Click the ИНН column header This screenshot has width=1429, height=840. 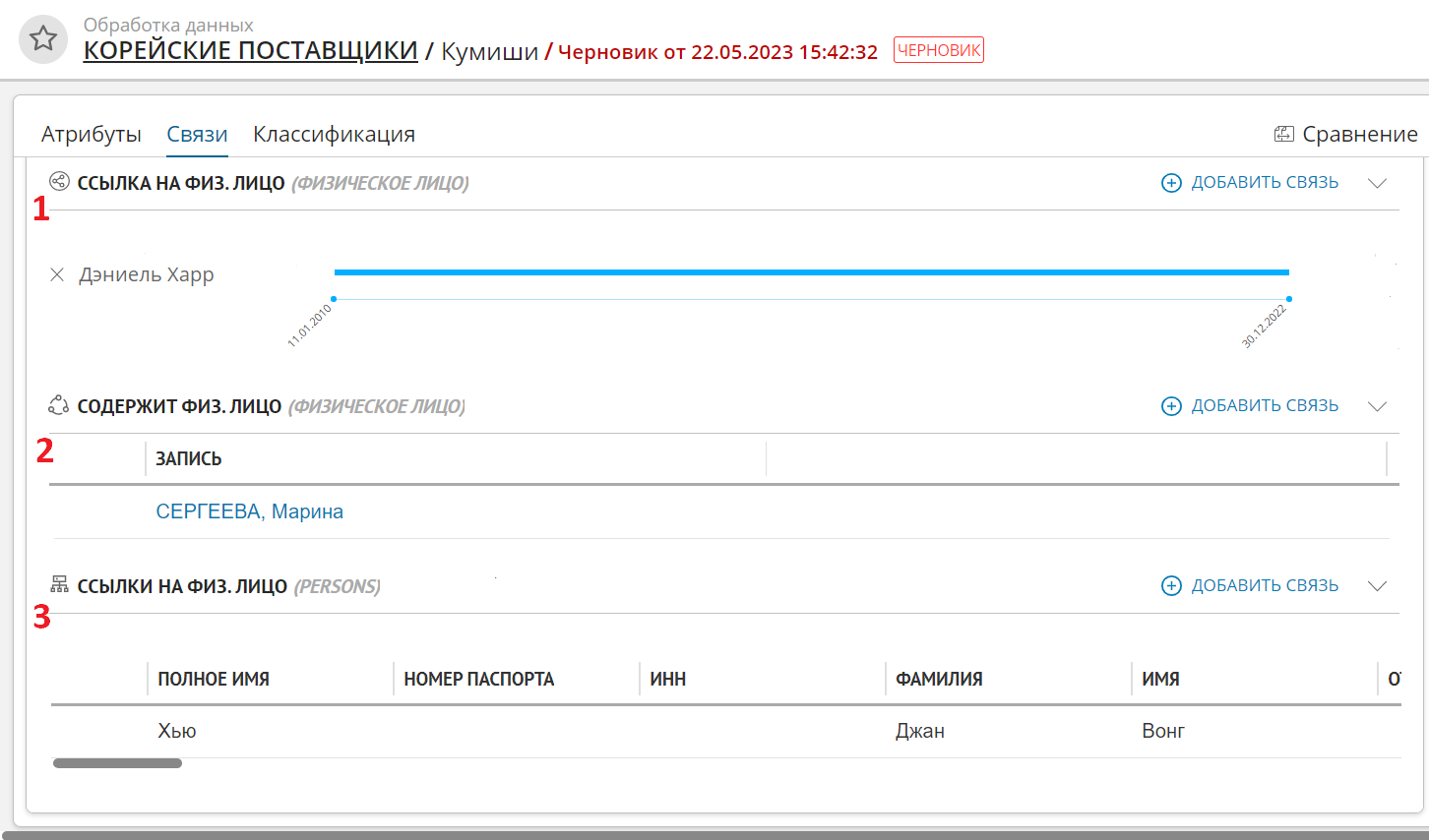[x=668, y=679]
